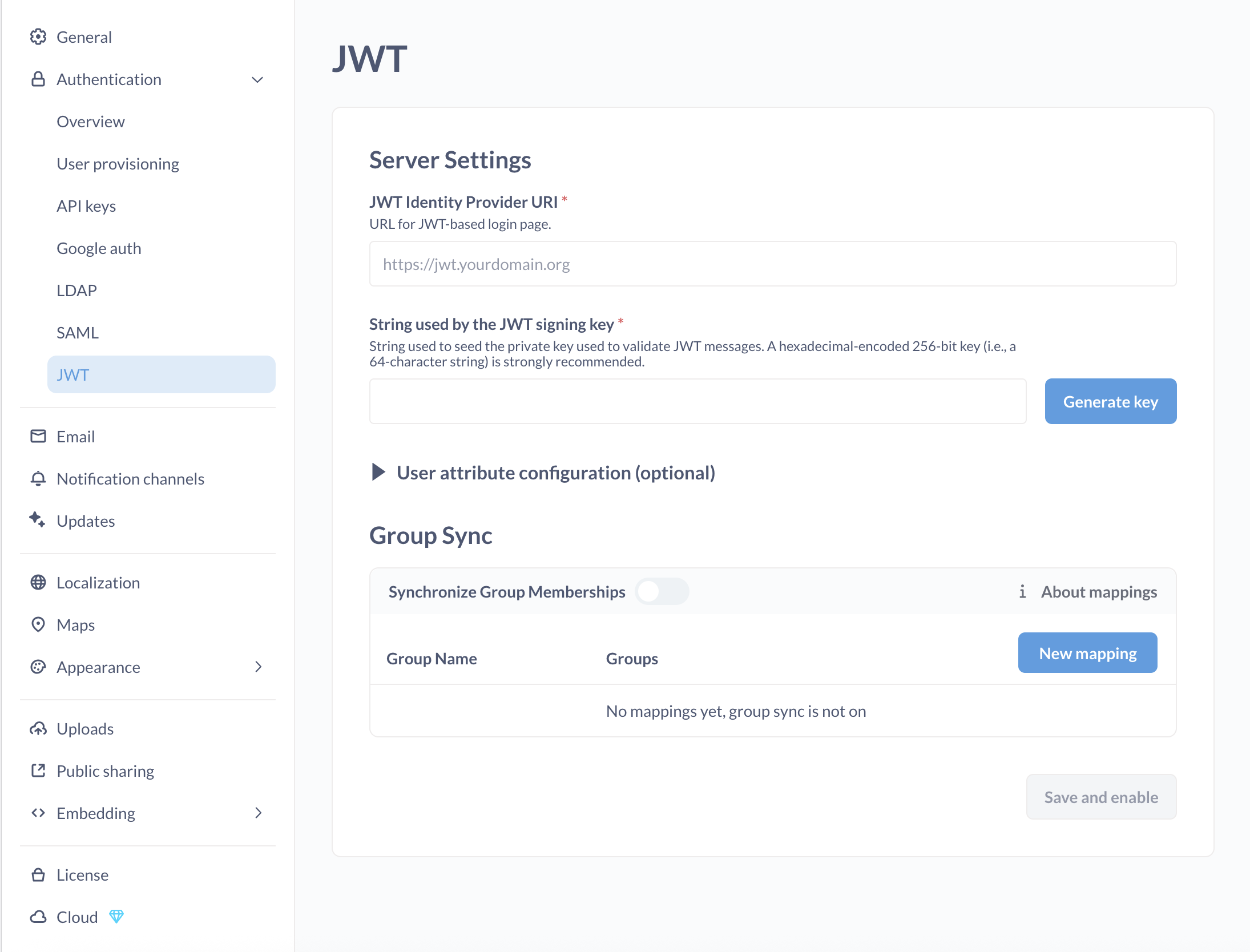Switch to the SAML settings page

tap(78, 332)
